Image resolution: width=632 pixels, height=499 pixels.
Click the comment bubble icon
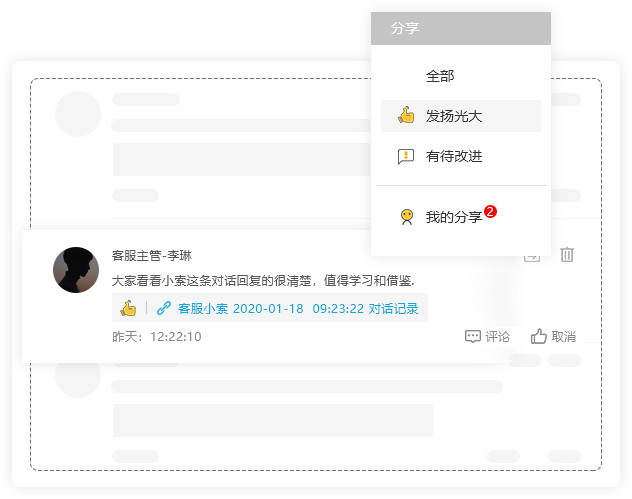(473, 336)
